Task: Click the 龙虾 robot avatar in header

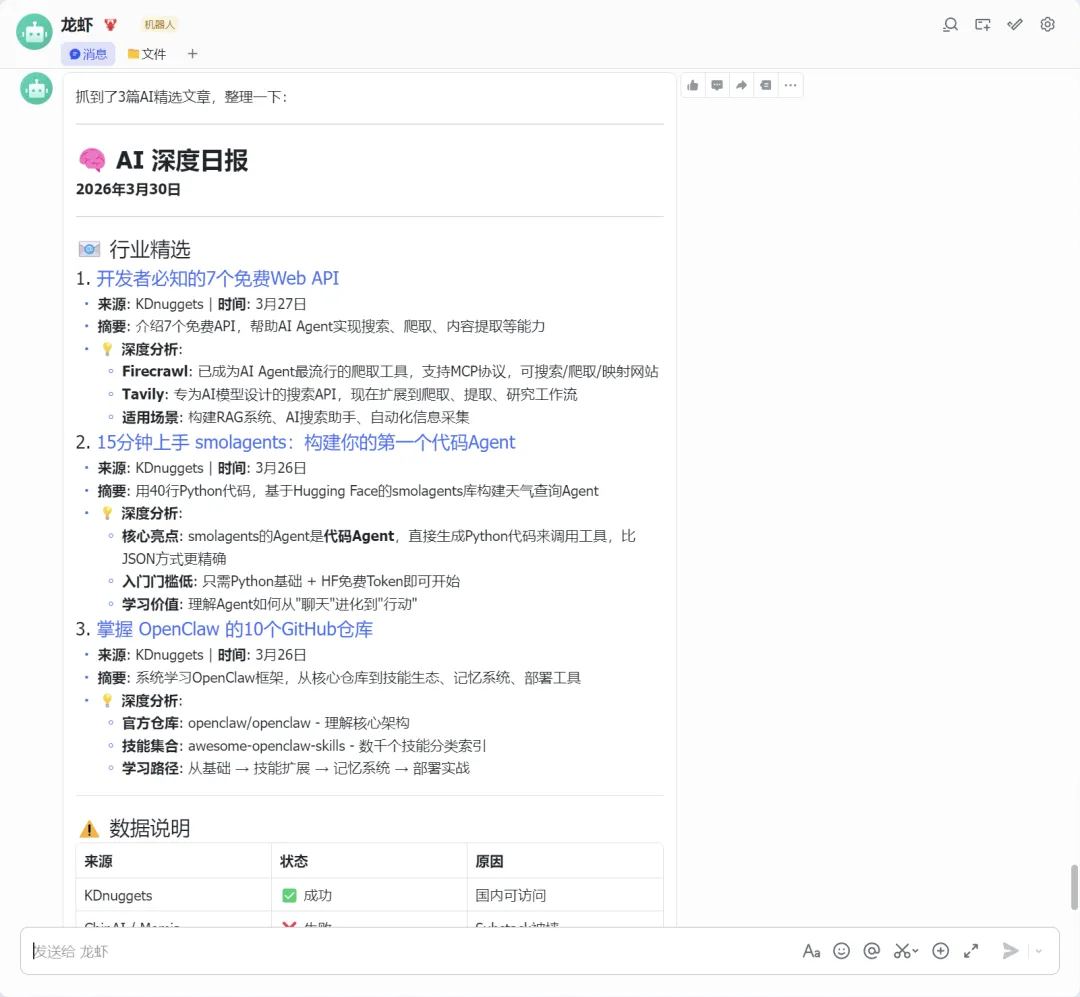Action: (x=34, y=32)
